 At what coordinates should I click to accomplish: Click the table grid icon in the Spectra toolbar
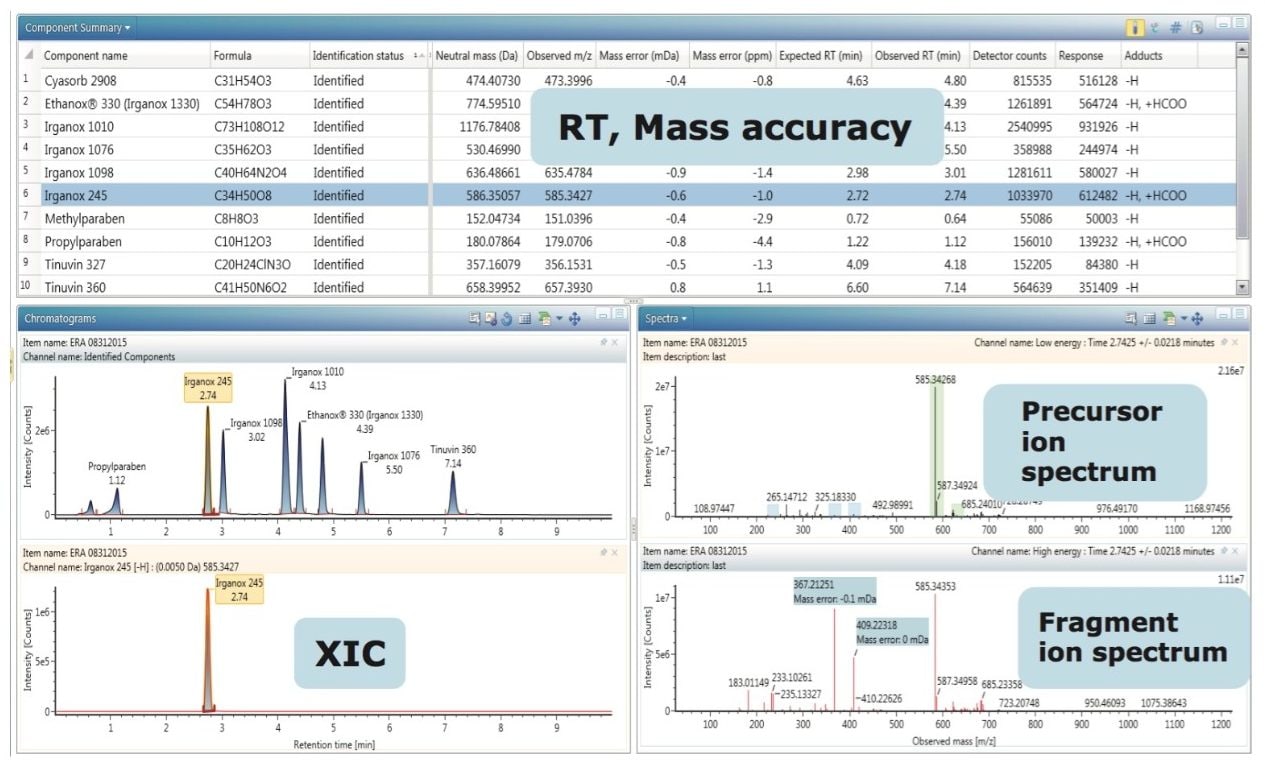click(x=1149, y=318)
